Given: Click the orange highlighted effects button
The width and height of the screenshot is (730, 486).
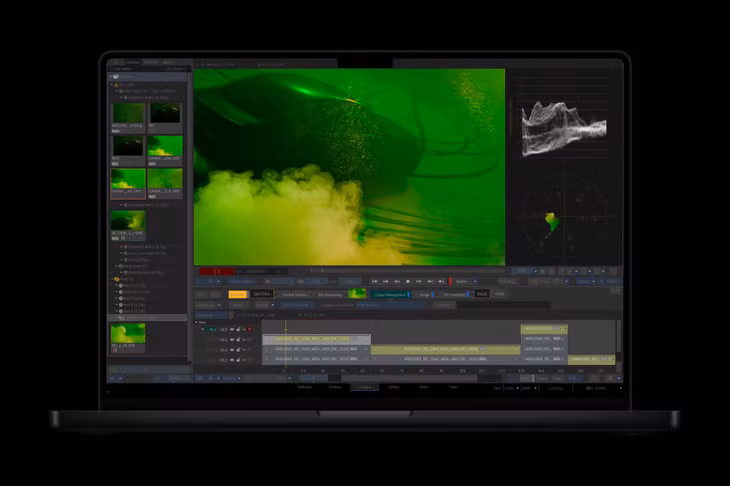Looking at the screenshot, I should point(237,294).
